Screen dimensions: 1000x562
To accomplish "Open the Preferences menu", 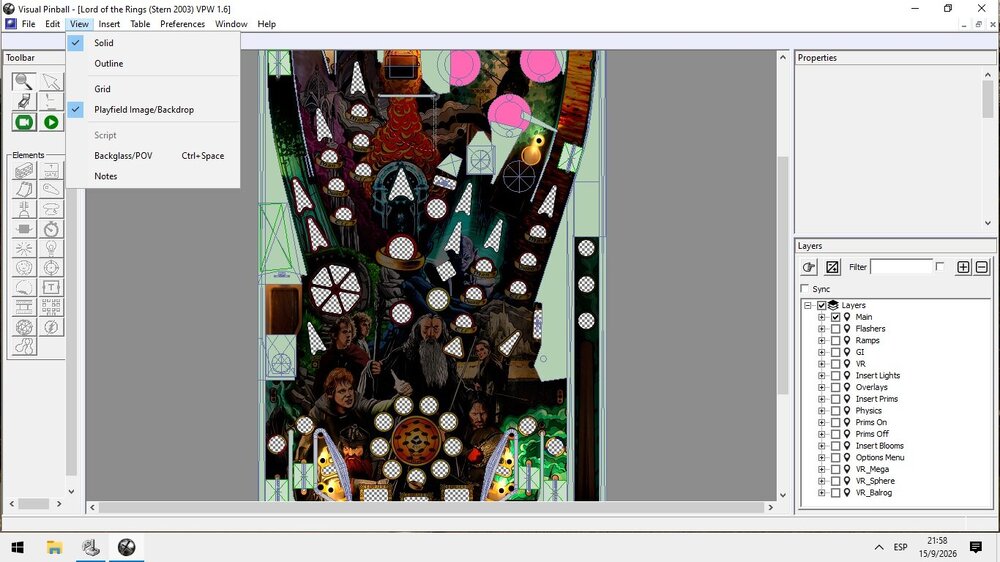I will point(182,24).
